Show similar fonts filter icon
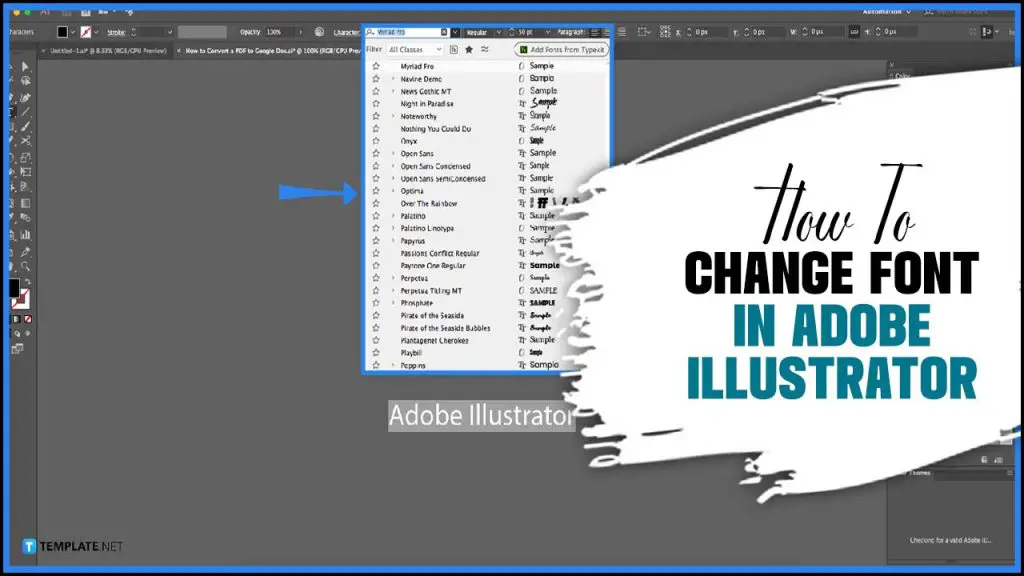Image resolution: width=1024 pixels, height=576 pixels. click(485, 50)
